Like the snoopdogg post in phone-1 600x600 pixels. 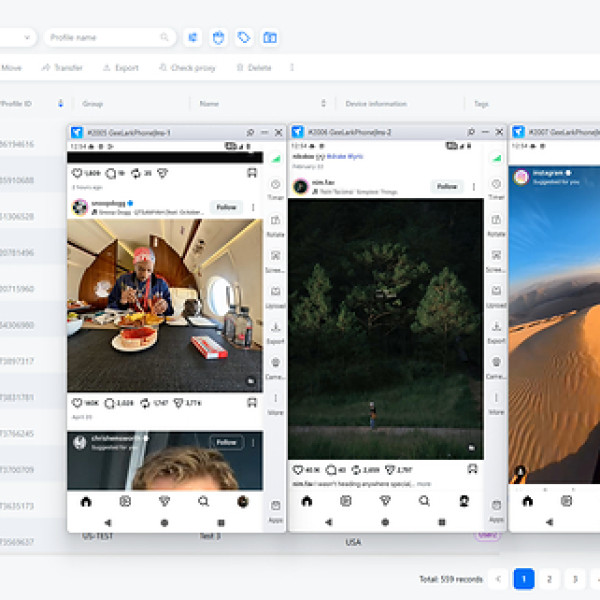(x=77, y=403)
